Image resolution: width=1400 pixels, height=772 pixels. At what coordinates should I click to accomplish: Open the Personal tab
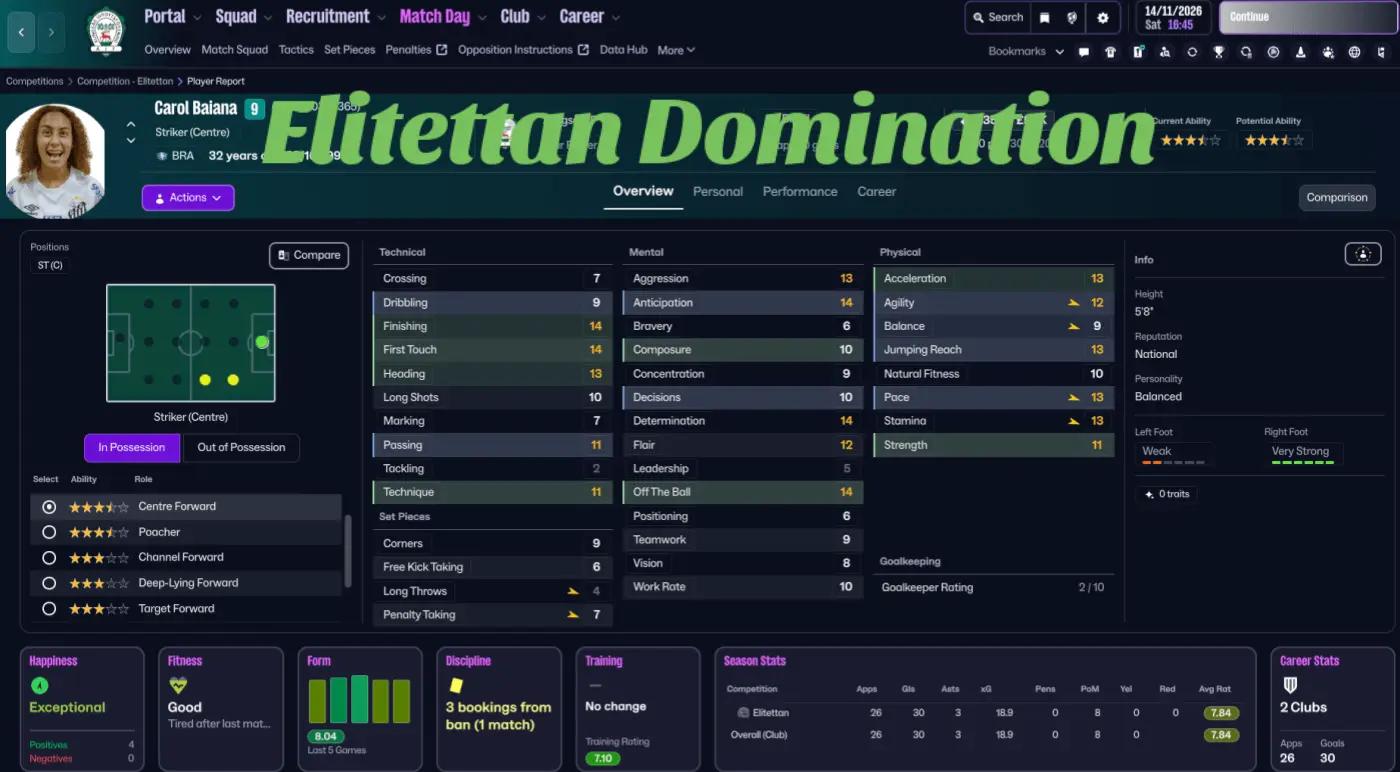coord(718,191)
